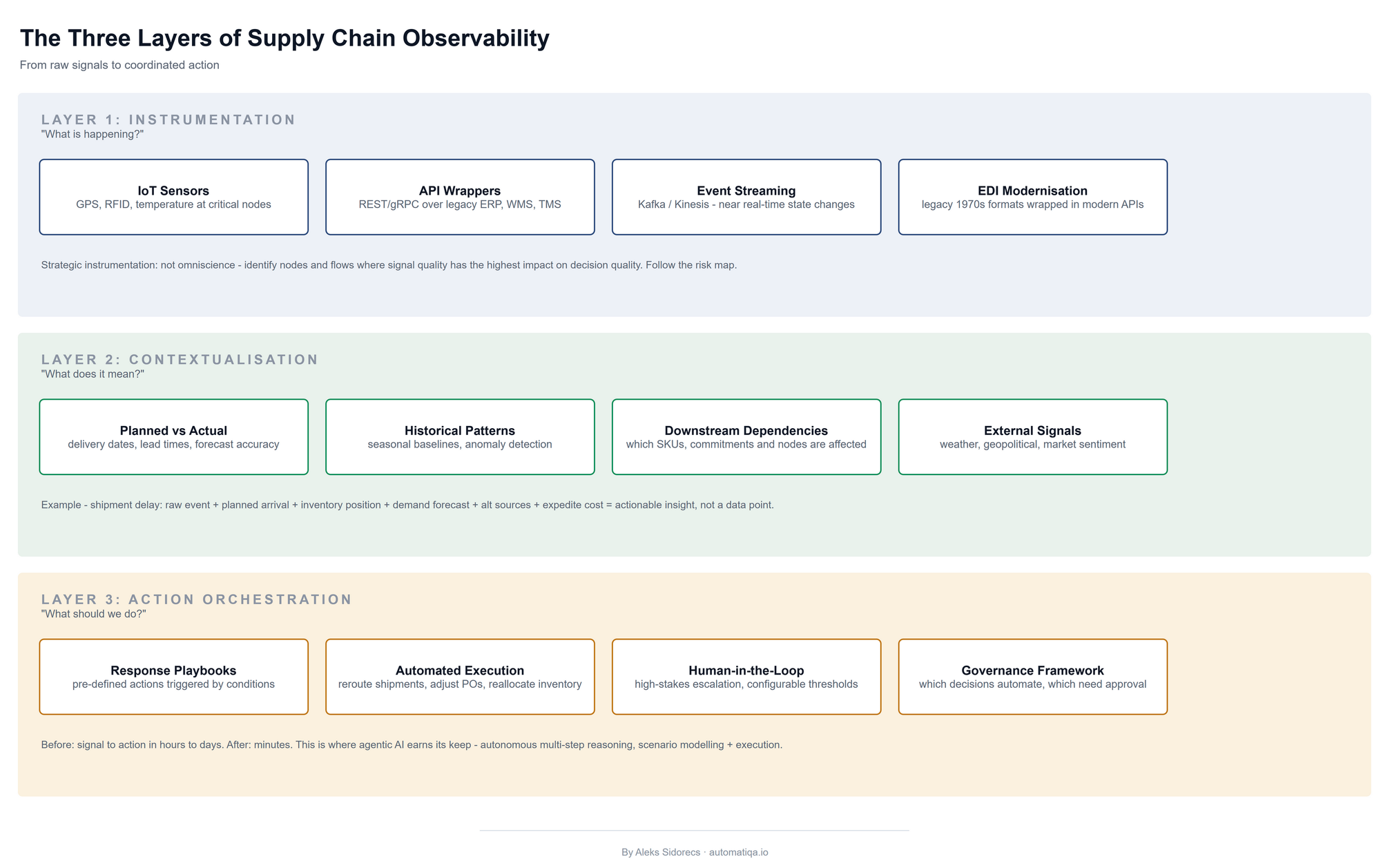This screenshot has height=868, width=1381.
Task: Select the IoT Sensors card
Action: 173,197
